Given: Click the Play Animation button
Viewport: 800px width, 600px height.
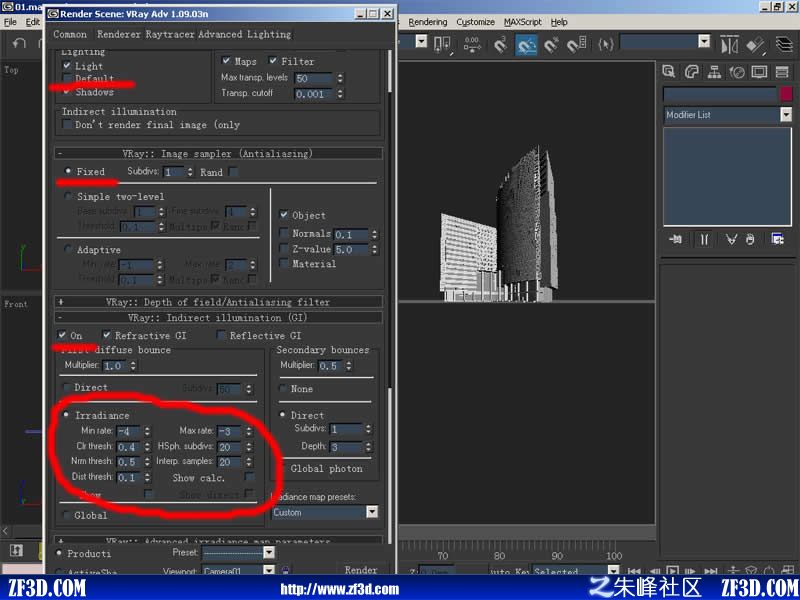Looking at the screenshot, I should [x=673, y=571].
